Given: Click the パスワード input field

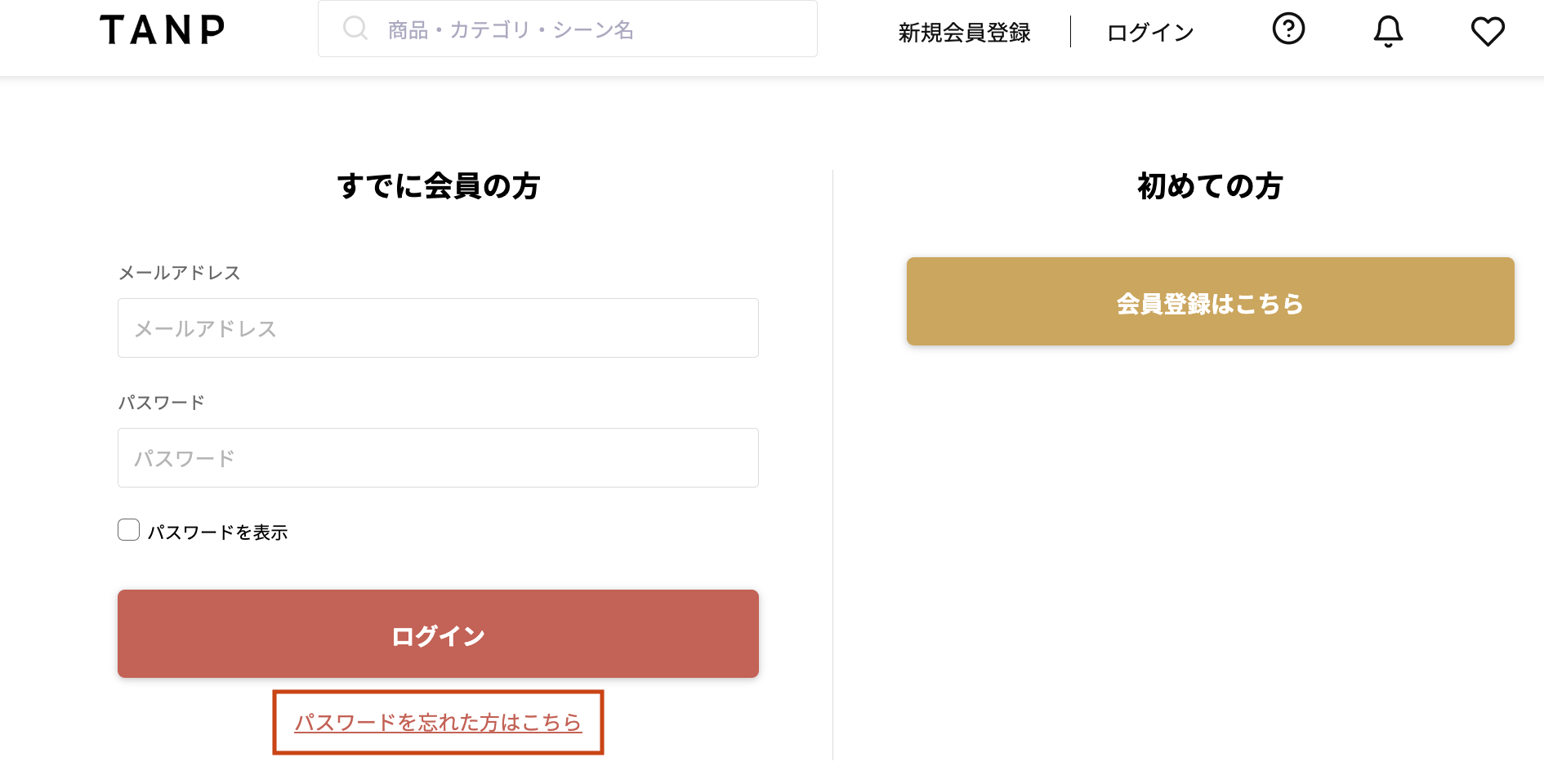Looking at the screenshot, I should click(438, 457).
